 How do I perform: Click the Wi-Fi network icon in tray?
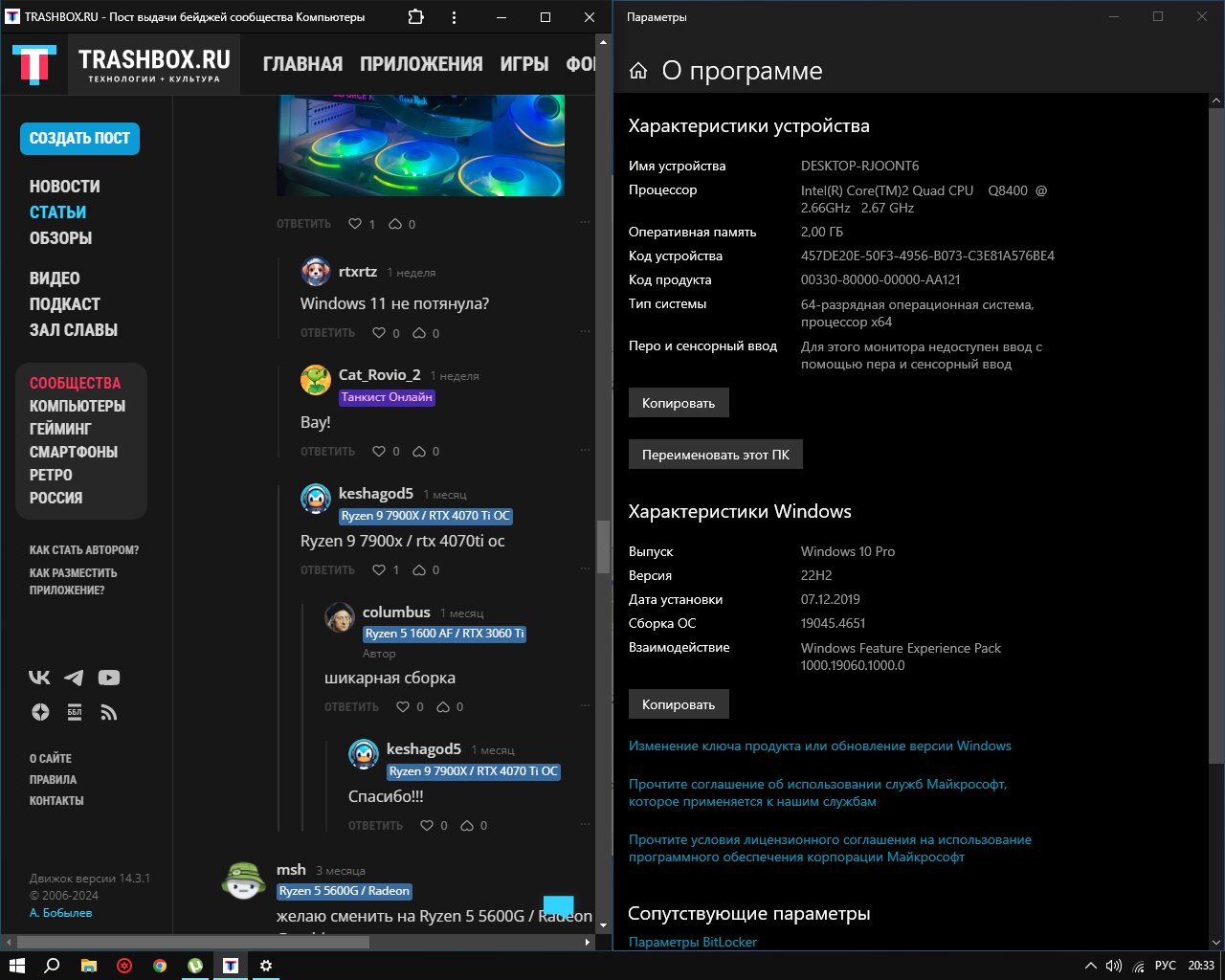(x=1139, y=966)
